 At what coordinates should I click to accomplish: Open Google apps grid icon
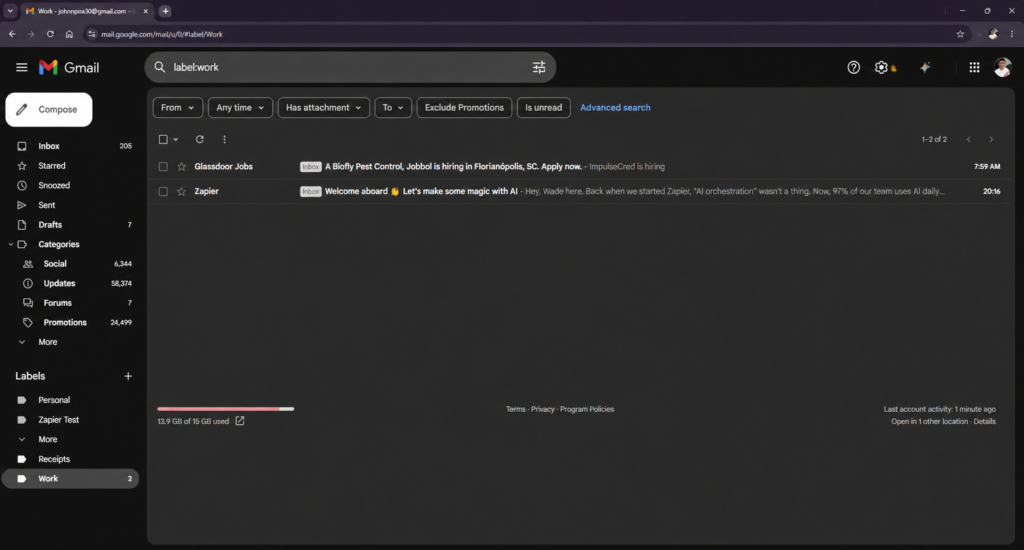pos(974,67)
